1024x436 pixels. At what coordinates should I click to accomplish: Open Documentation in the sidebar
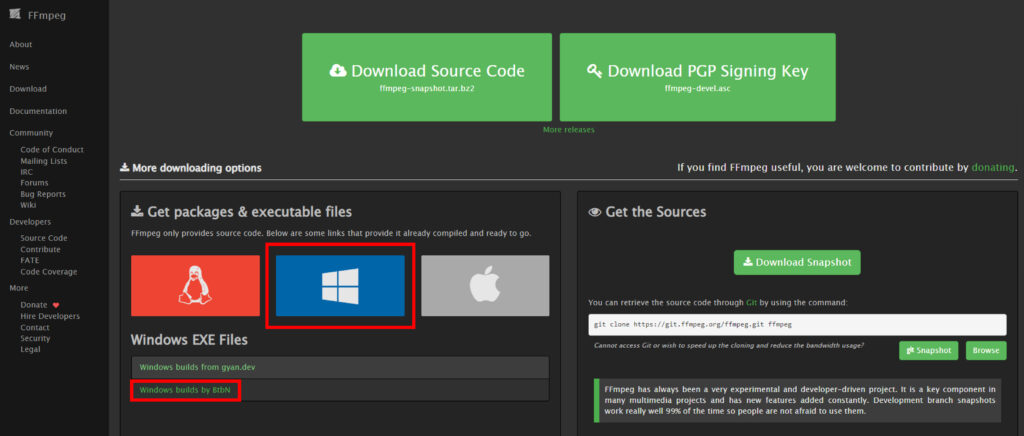[x=38, y=111]
